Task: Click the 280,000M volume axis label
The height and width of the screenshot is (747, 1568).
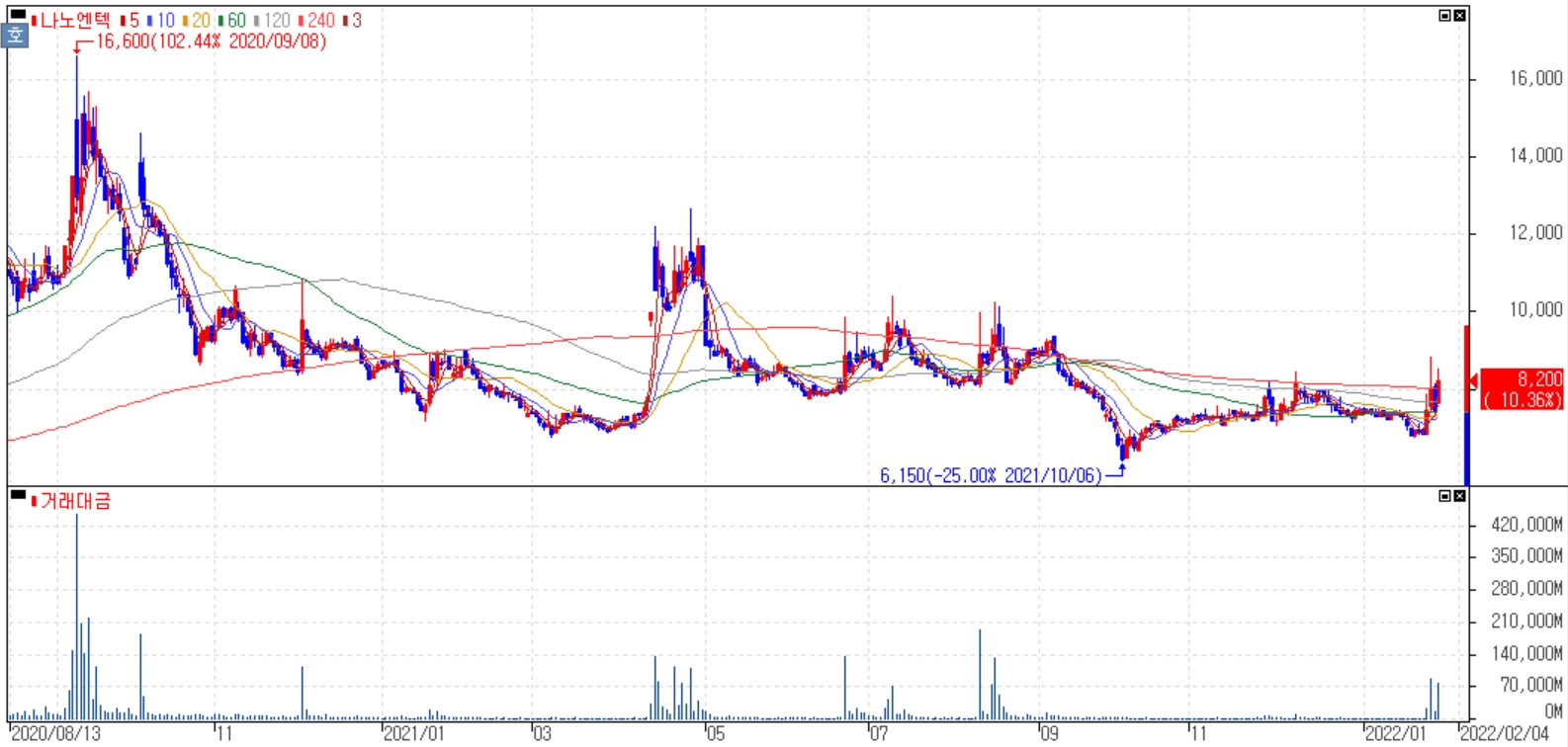Action: click(x=1527, y=589)
